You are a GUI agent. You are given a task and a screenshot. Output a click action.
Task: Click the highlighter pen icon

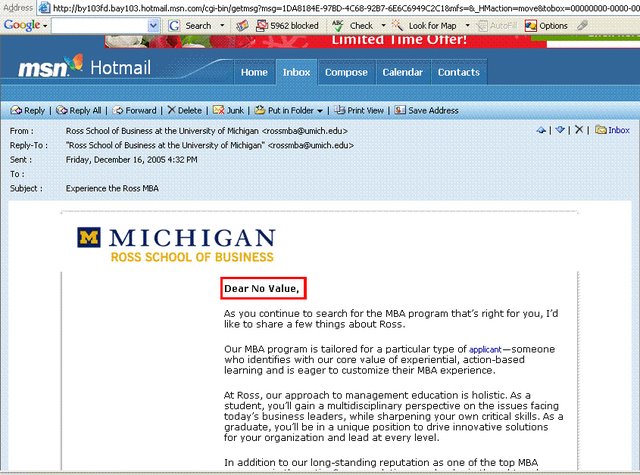point(582,26)
